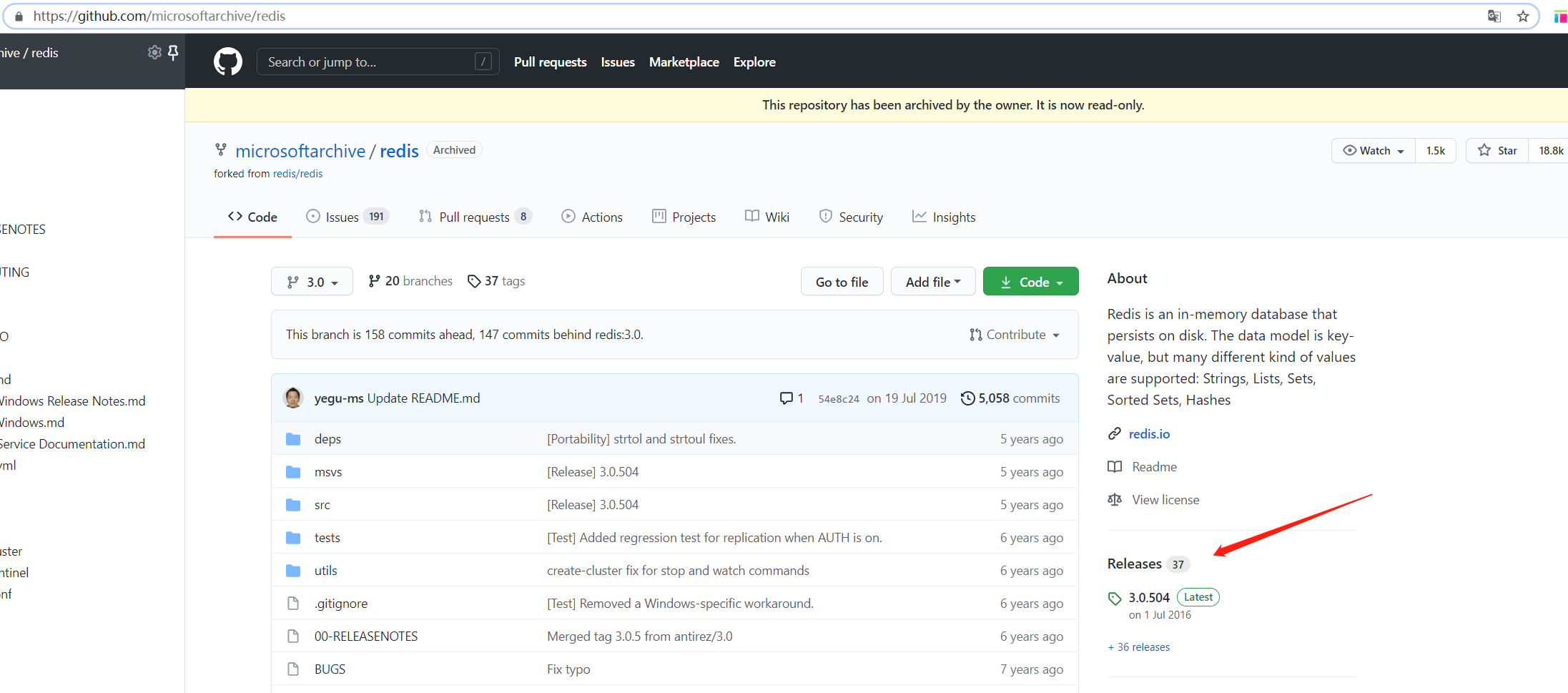Click the sidebar pin icon
The image size is (1568, 693).
click(x=173, y=52)
